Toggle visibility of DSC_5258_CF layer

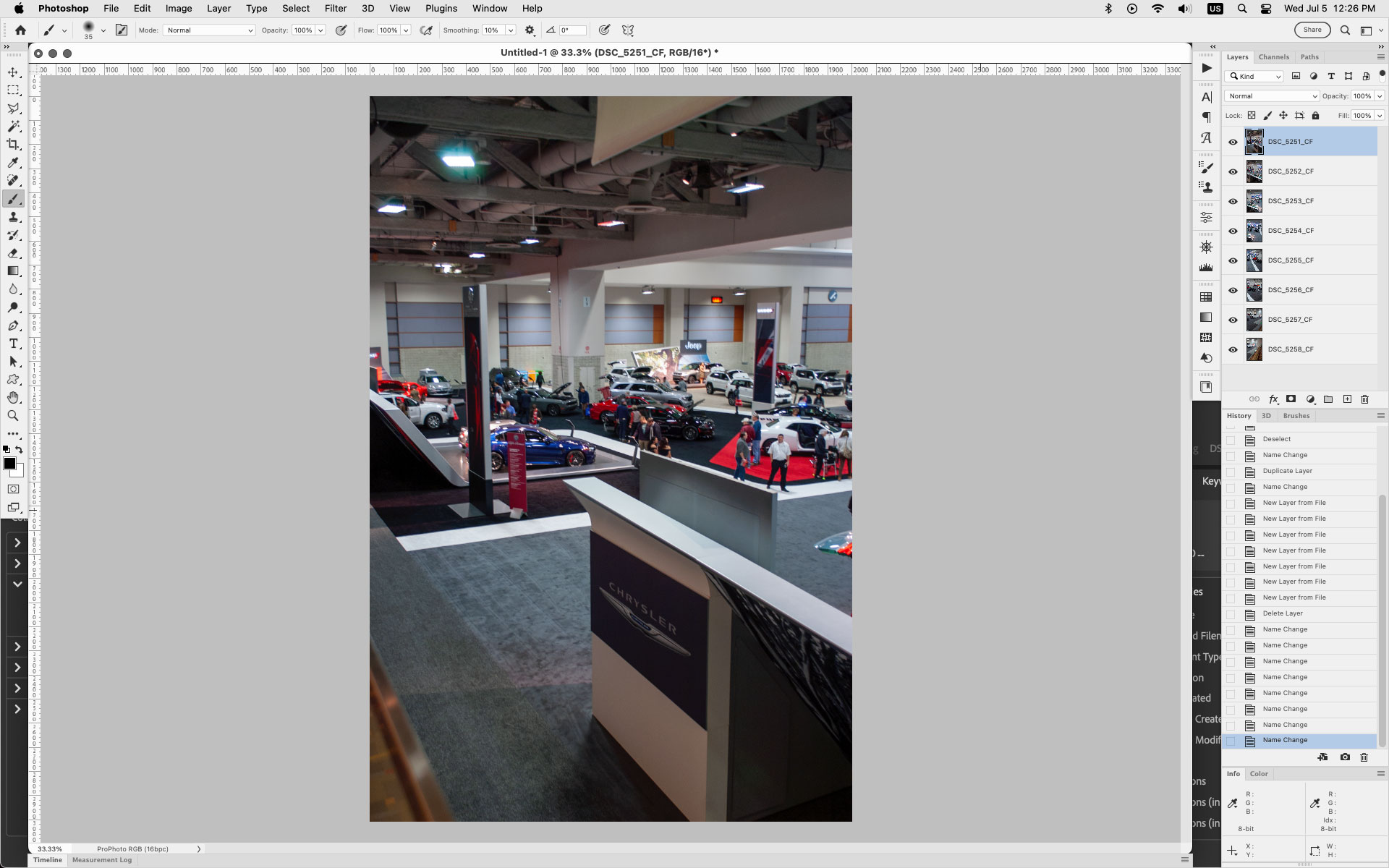[x=1233, y=349]
